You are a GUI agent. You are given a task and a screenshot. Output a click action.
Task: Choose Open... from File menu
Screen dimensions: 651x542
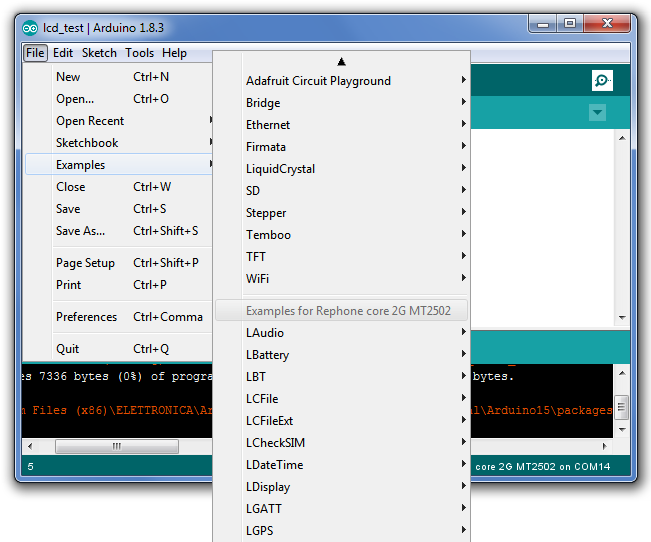(x=119, y=99)
